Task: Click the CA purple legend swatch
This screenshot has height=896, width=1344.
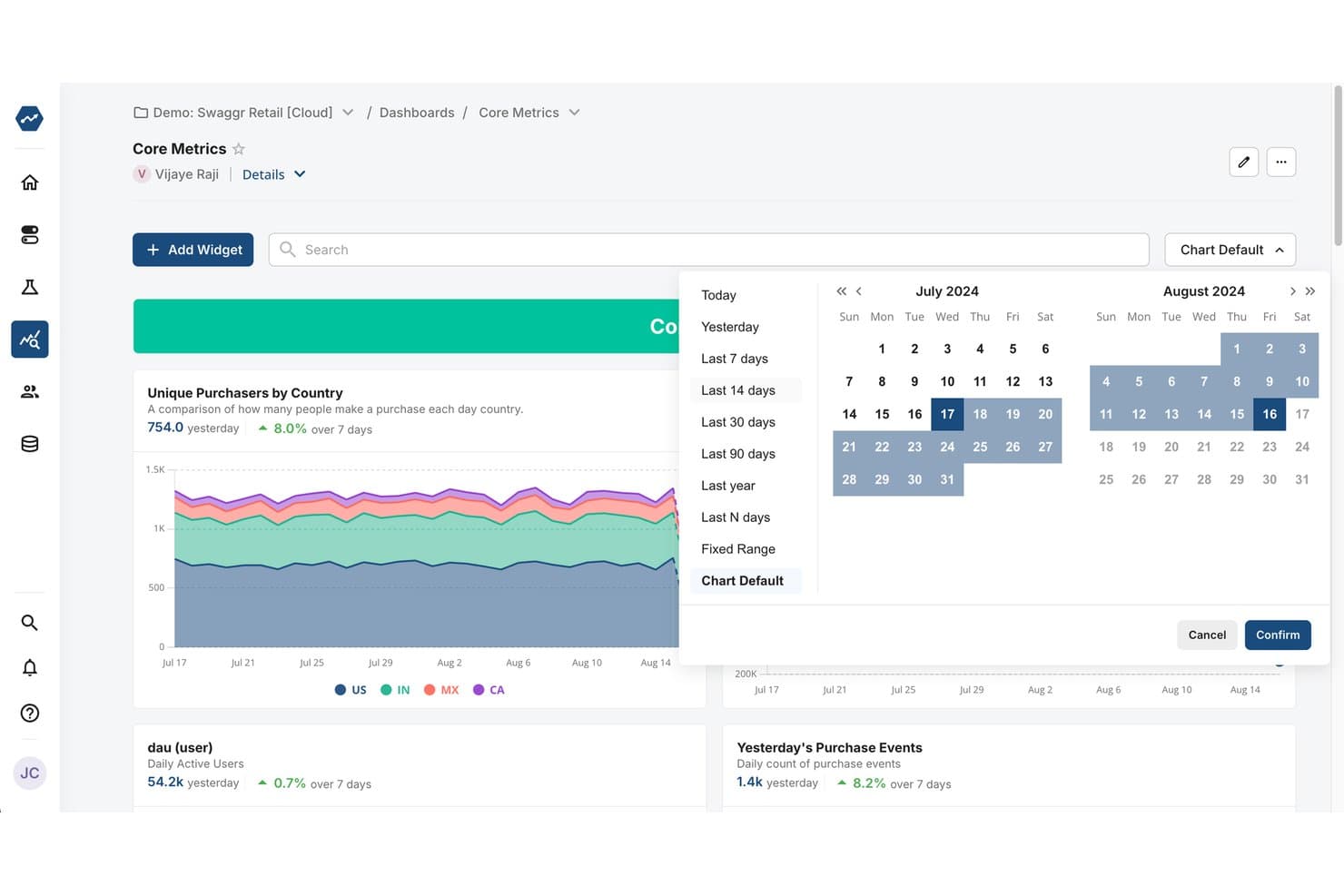Action: click(x=479, y=690)
